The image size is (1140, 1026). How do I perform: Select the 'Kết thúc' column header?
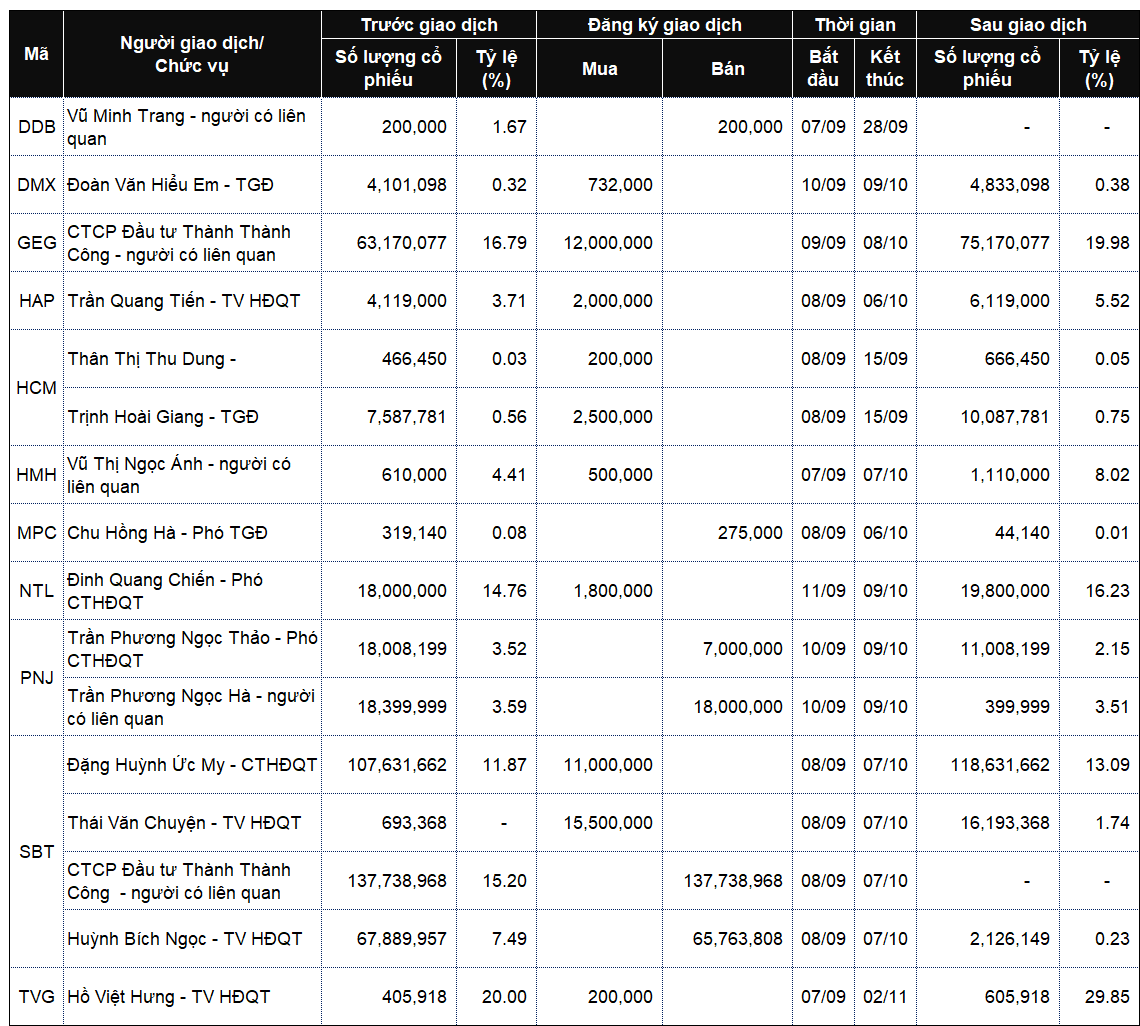[885, 68]
